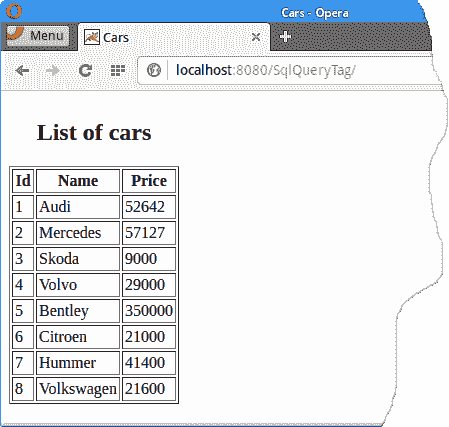449x427 pixels.
Task: Click Id cell in Mercedes row
Action: pyautogui.click(x=23, y=233)
